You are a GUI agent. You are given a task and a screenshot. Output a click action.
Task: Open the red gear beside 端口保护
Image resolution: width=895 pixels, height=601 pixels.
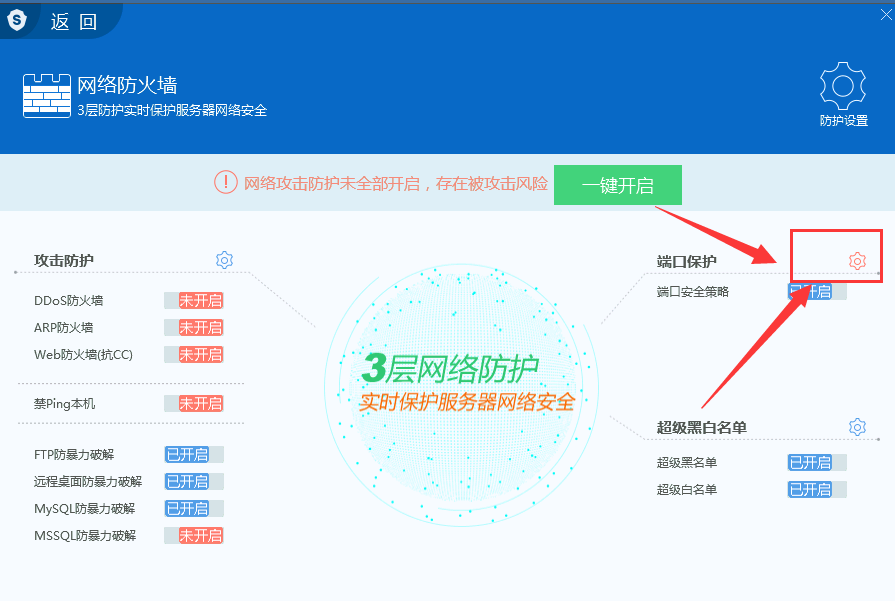(856, 261)
